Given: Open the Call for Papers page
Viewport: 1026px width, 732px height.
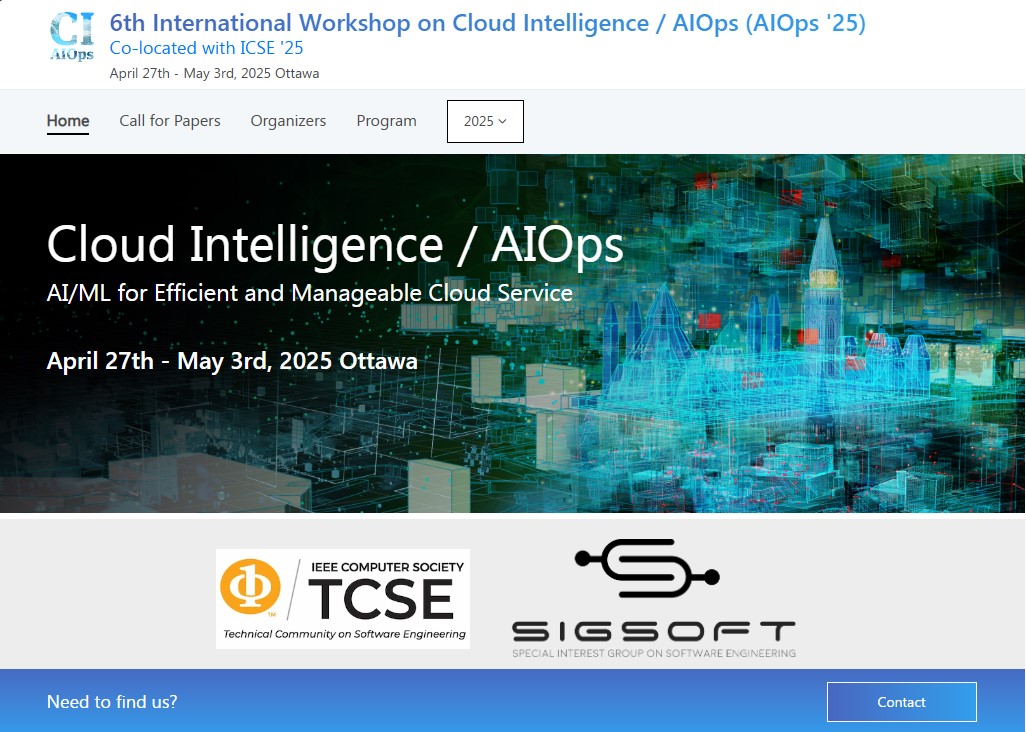Looking at the screenshot, I should coord(170,121).
